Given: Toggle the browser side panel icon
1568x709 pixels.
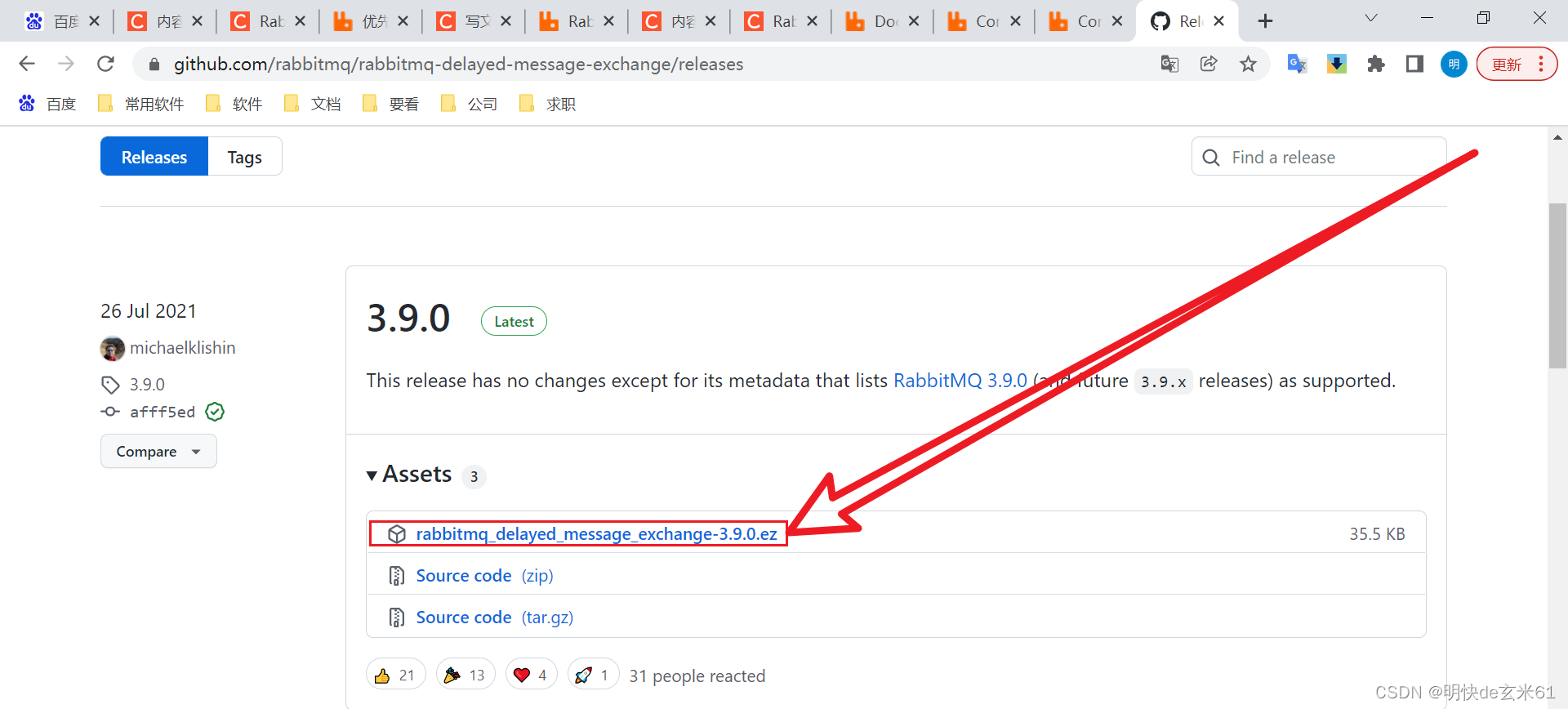Looking at the screenshot, I should click(1415, 64).
